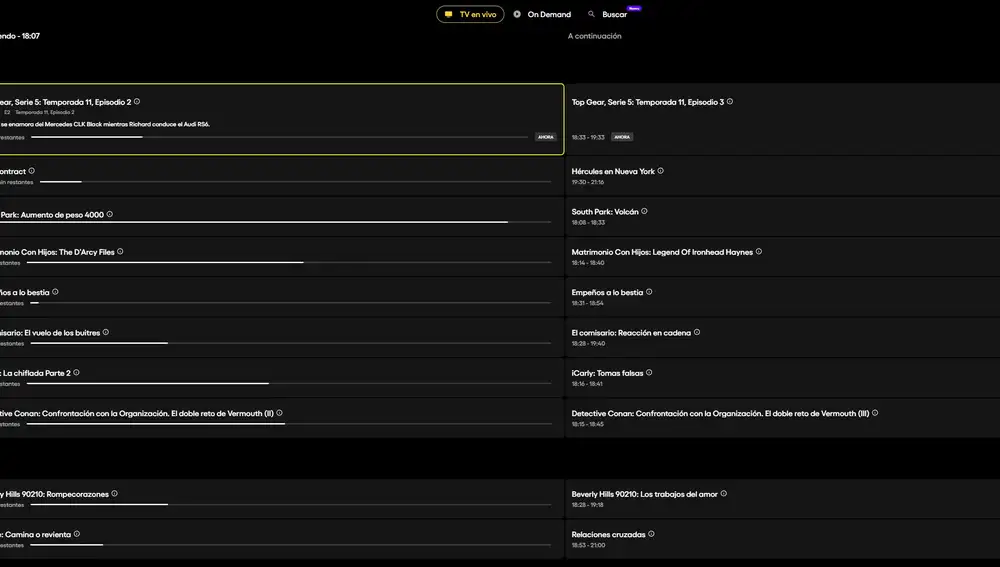Click the magnifying glass search icon
Screen dimensions: 1000x567
tap(591, 14)
